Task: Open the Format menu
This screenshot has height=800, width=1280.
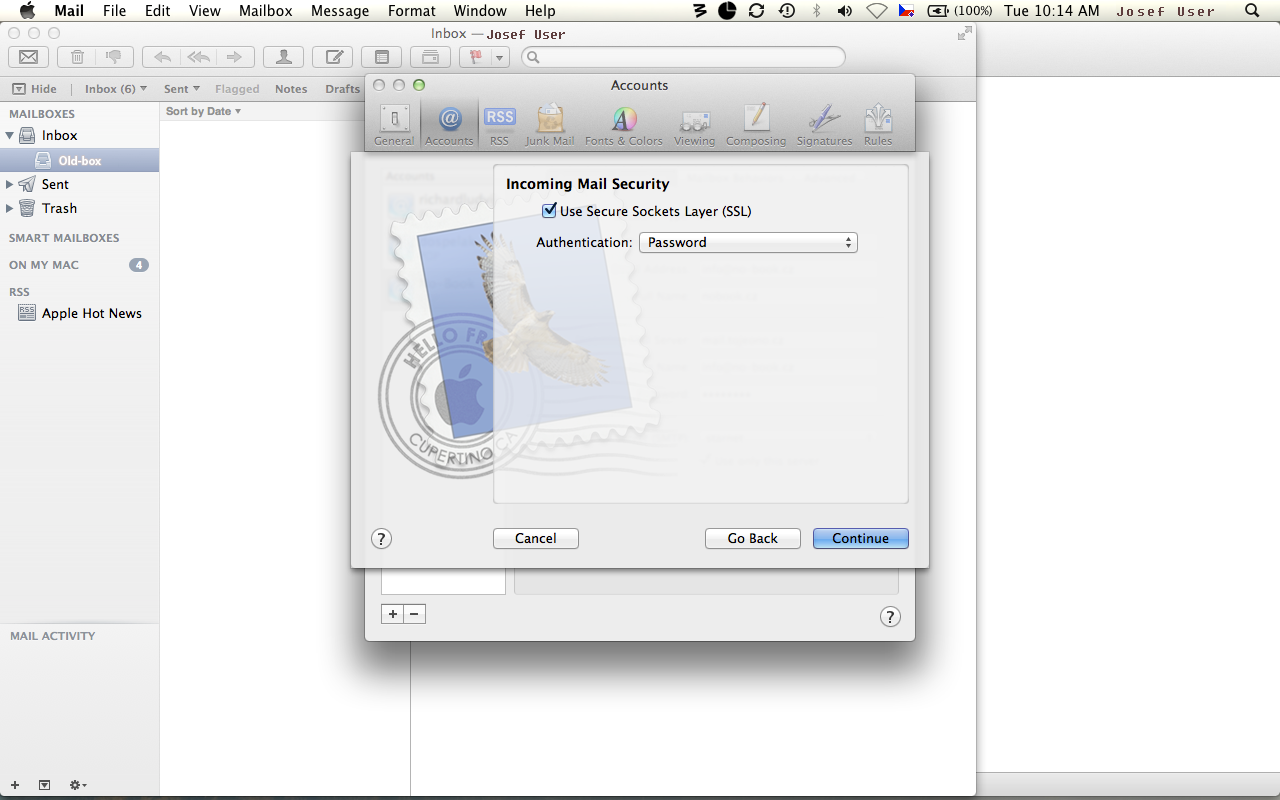Action: [412, 11]
